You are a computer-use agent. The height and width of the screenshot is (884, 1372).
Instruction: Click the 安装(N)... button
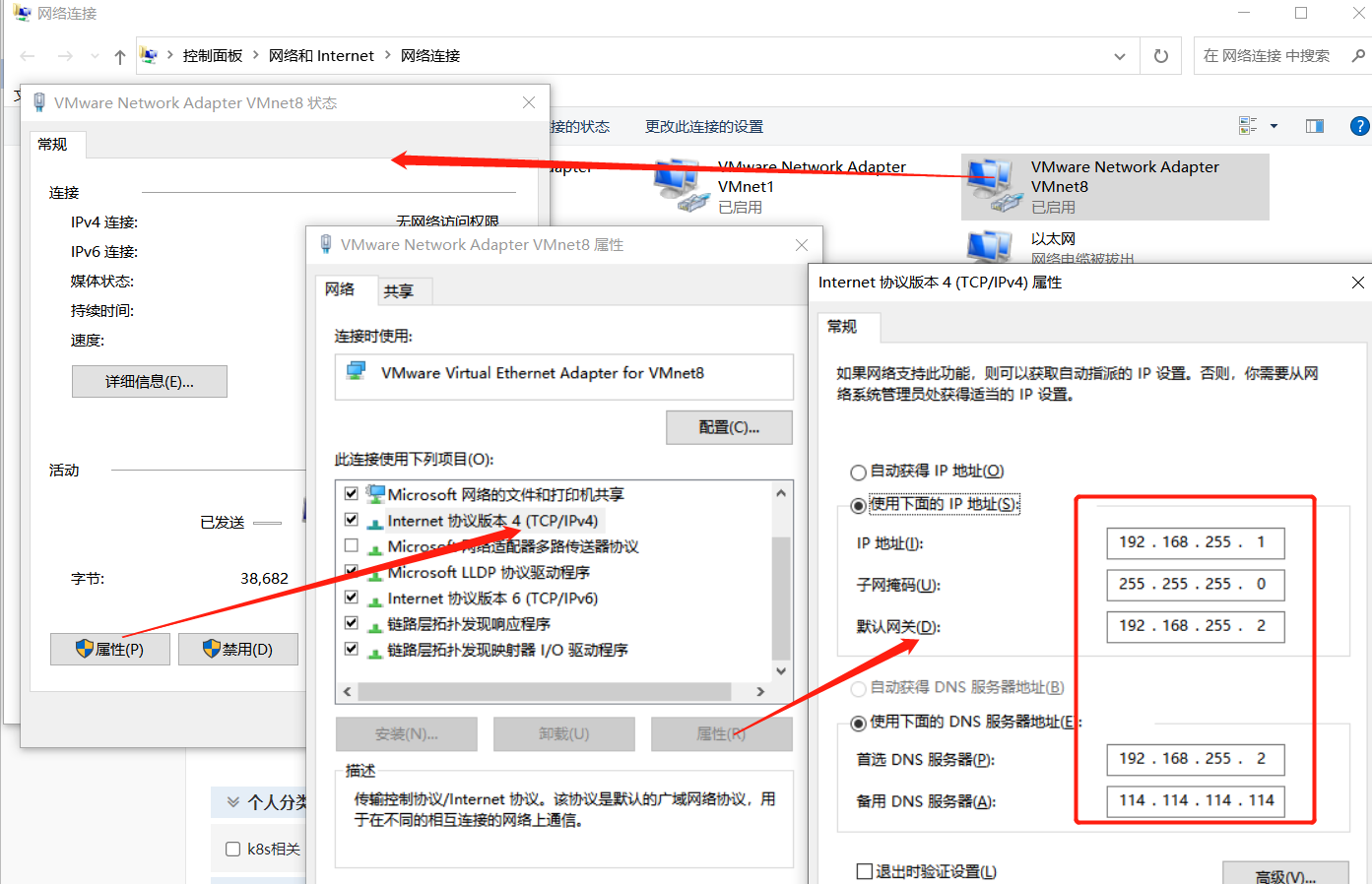click(407, 734)
